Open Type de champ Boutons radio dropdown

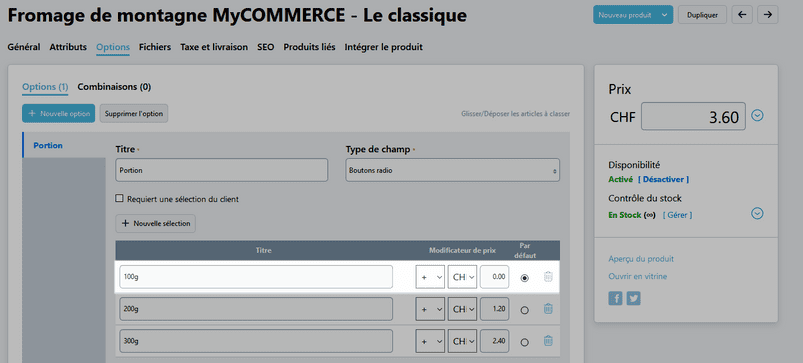(452, 170)
